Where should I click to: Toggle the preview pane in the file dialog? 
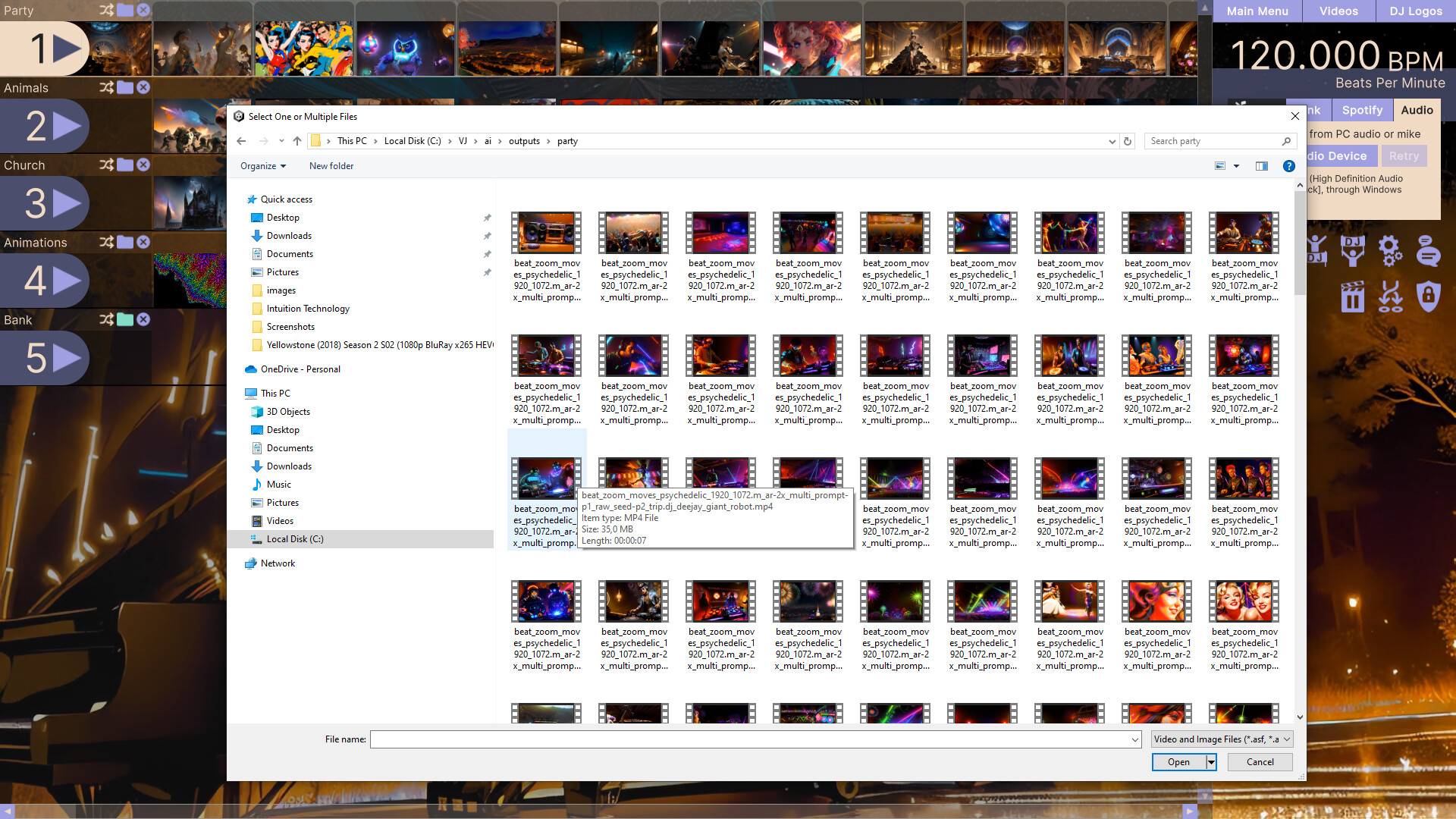(x=1262, y=166)
